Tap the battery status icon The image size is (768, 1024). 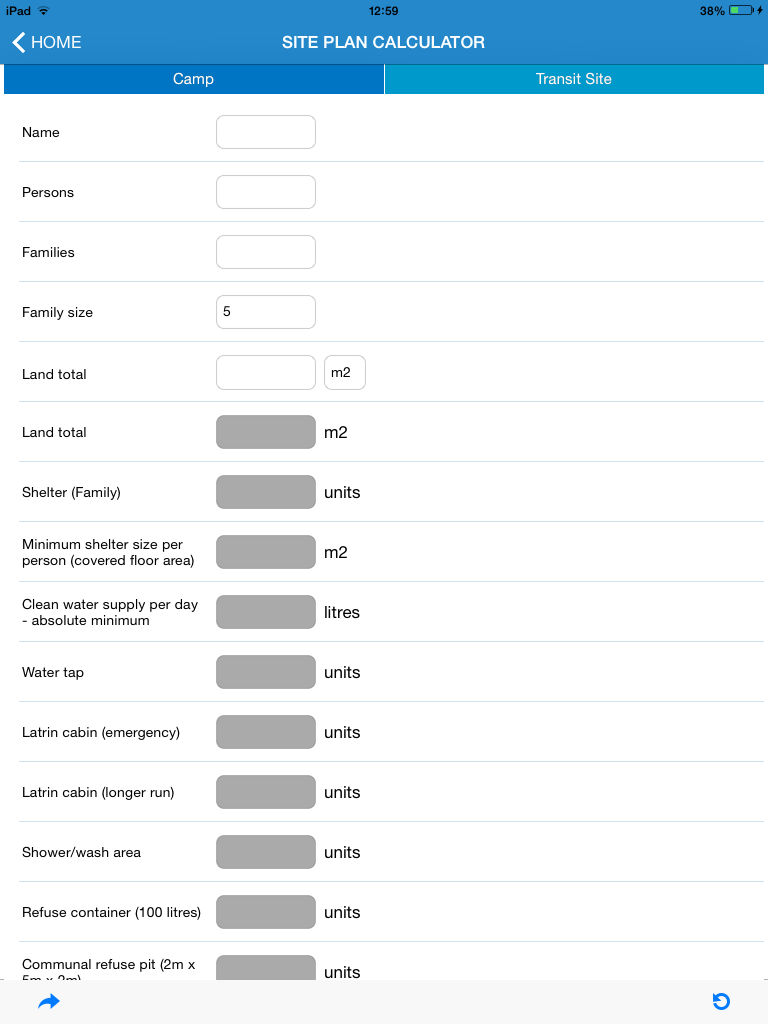[x=740, y=10]
